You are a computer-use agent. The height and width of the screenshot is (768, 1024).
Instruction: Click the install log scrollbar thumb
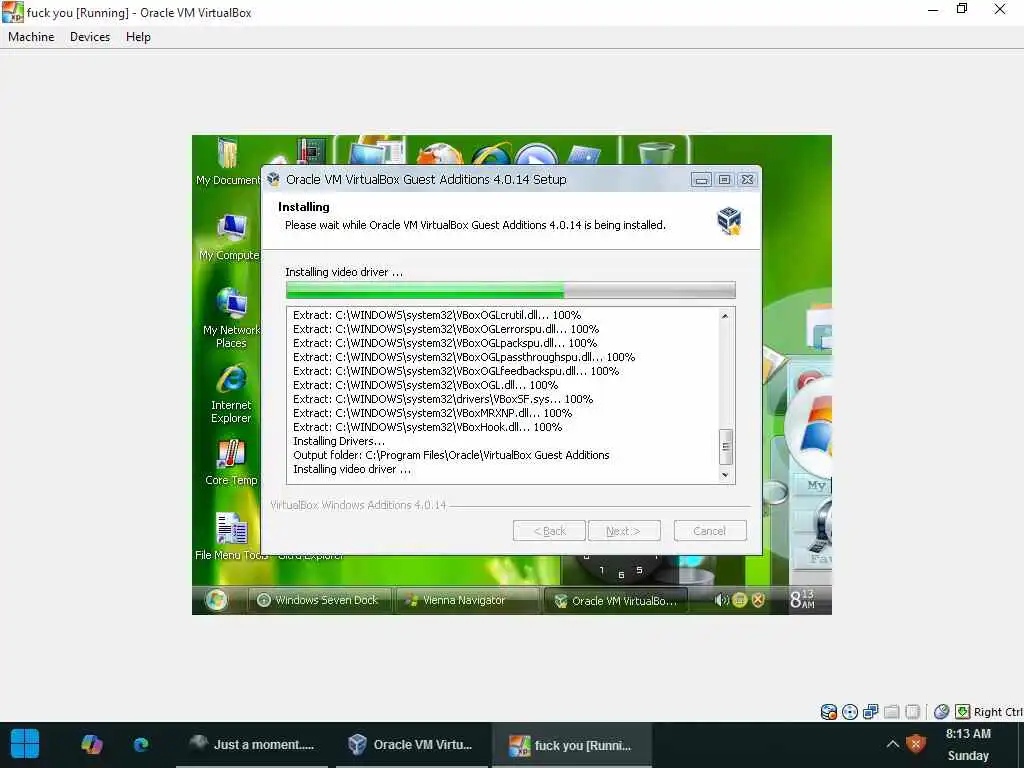click(x=725, y=446)
